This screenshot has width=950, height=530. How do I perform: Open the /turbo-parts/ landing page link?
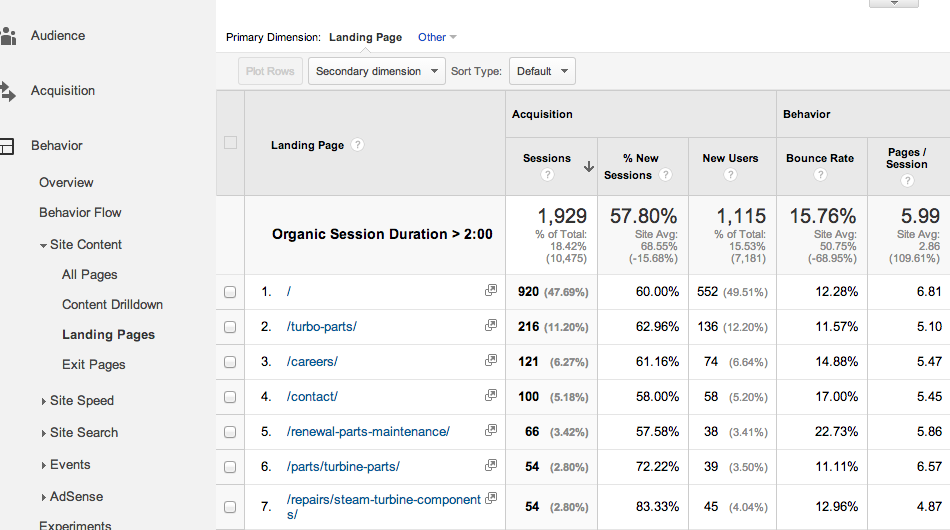(322, 327)
